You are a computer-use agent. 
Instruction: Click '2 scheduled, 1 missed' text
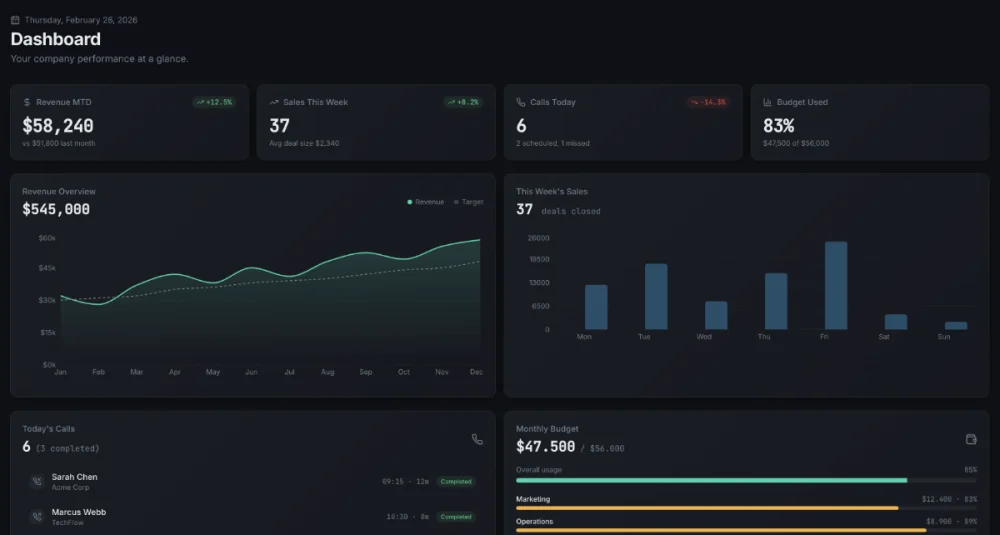tap(553, 143)
